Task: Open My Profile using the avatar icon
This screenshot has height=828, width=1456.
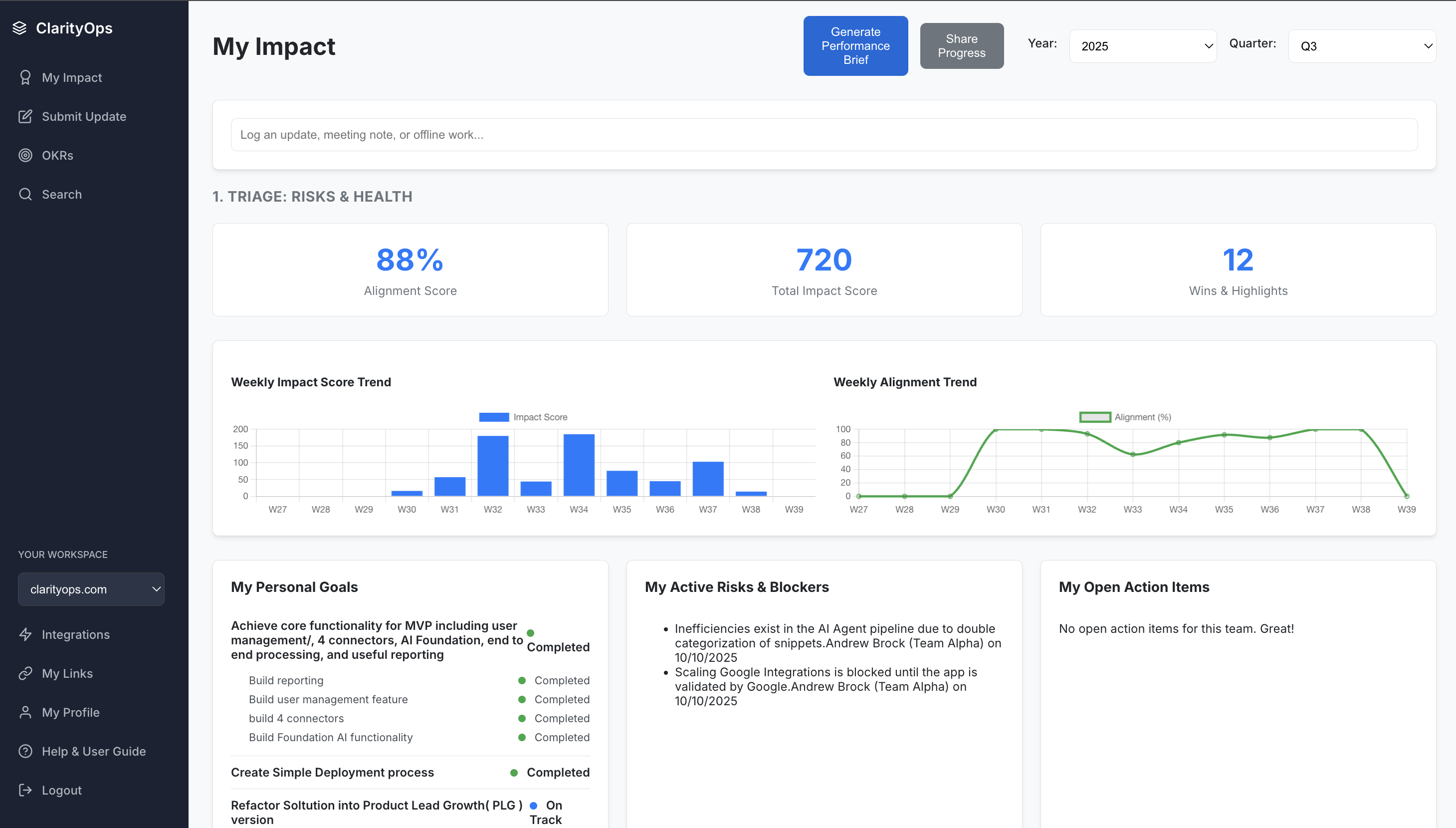Action: pyautogui.click(x=25, y=712)
